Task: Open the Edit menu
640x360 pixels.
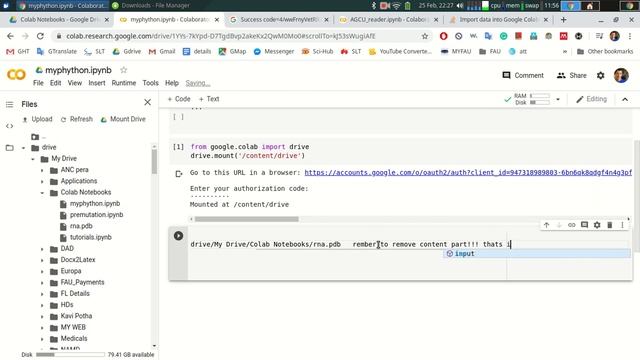Action: click(x=56, y=83)
